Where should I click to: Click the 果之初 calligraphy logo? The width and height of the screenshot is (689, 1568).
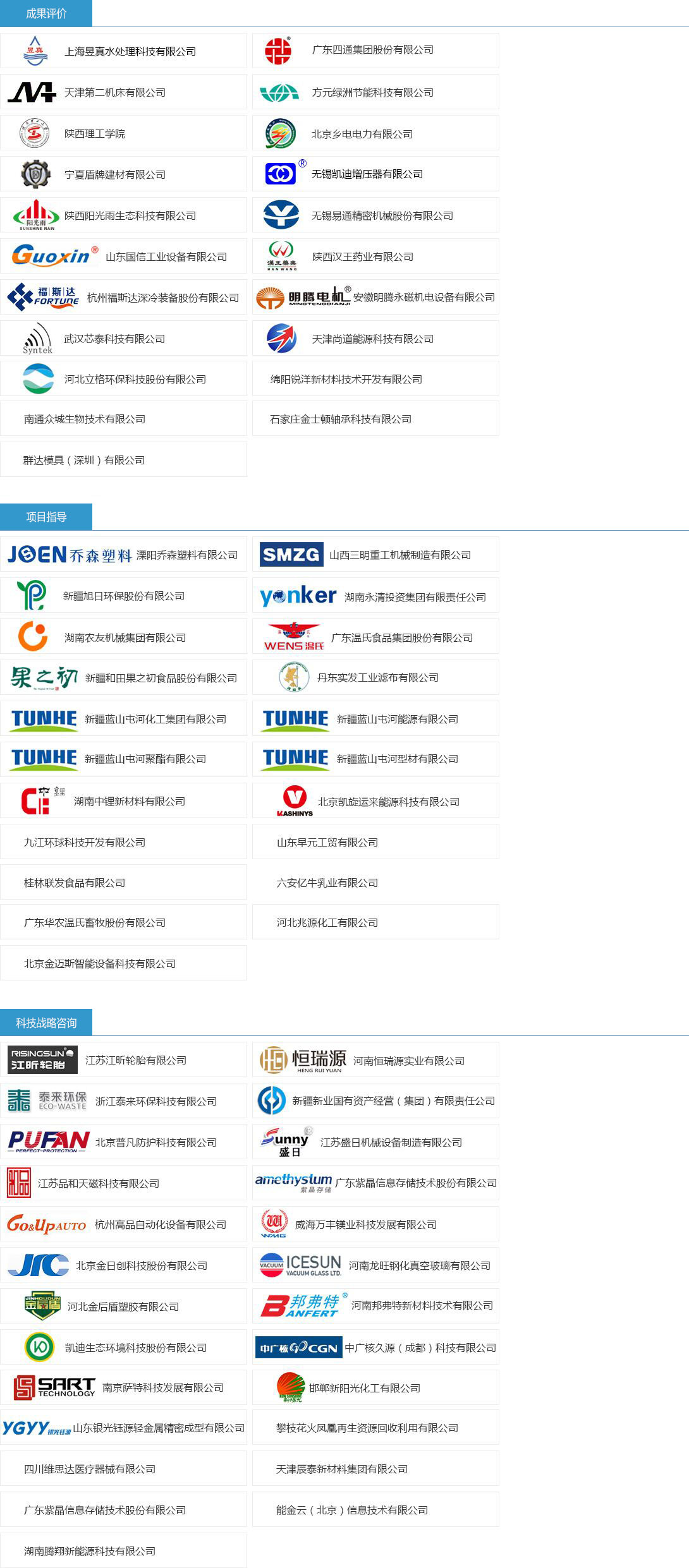[44, 678]
